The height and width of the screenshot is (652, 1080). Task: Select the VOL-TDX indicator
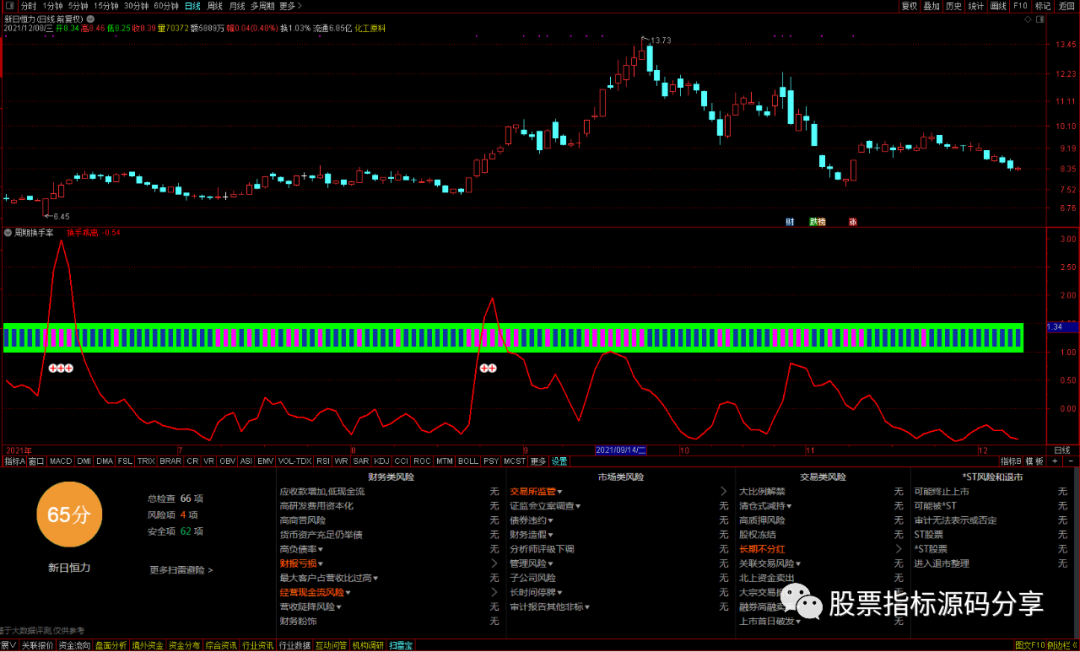295,461
